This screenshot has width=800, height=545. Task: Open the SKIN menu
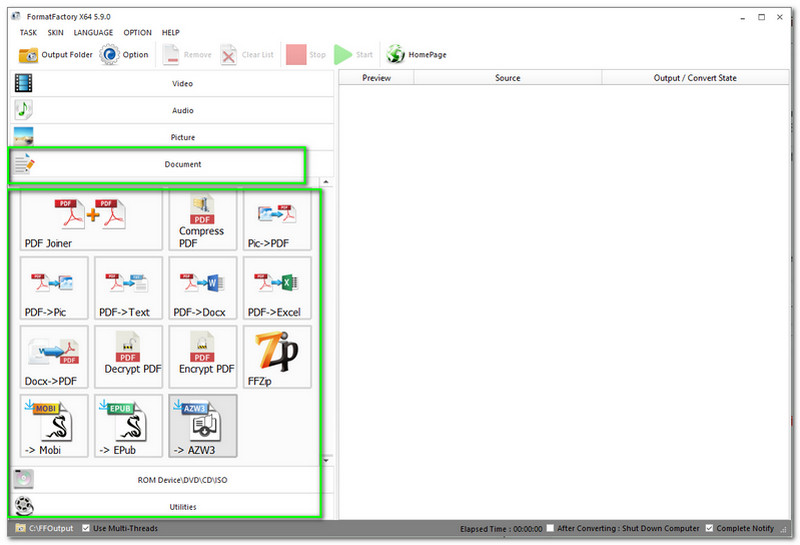[56, 33]
